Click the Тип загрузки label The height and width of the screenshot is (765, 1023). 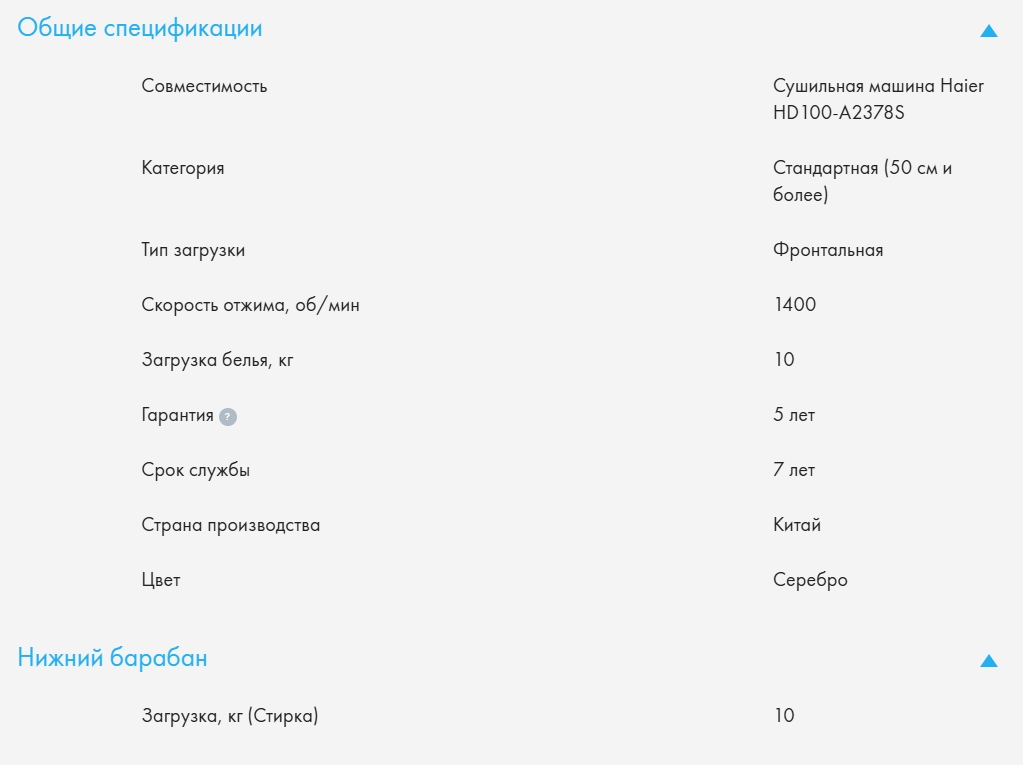[193, 250]
